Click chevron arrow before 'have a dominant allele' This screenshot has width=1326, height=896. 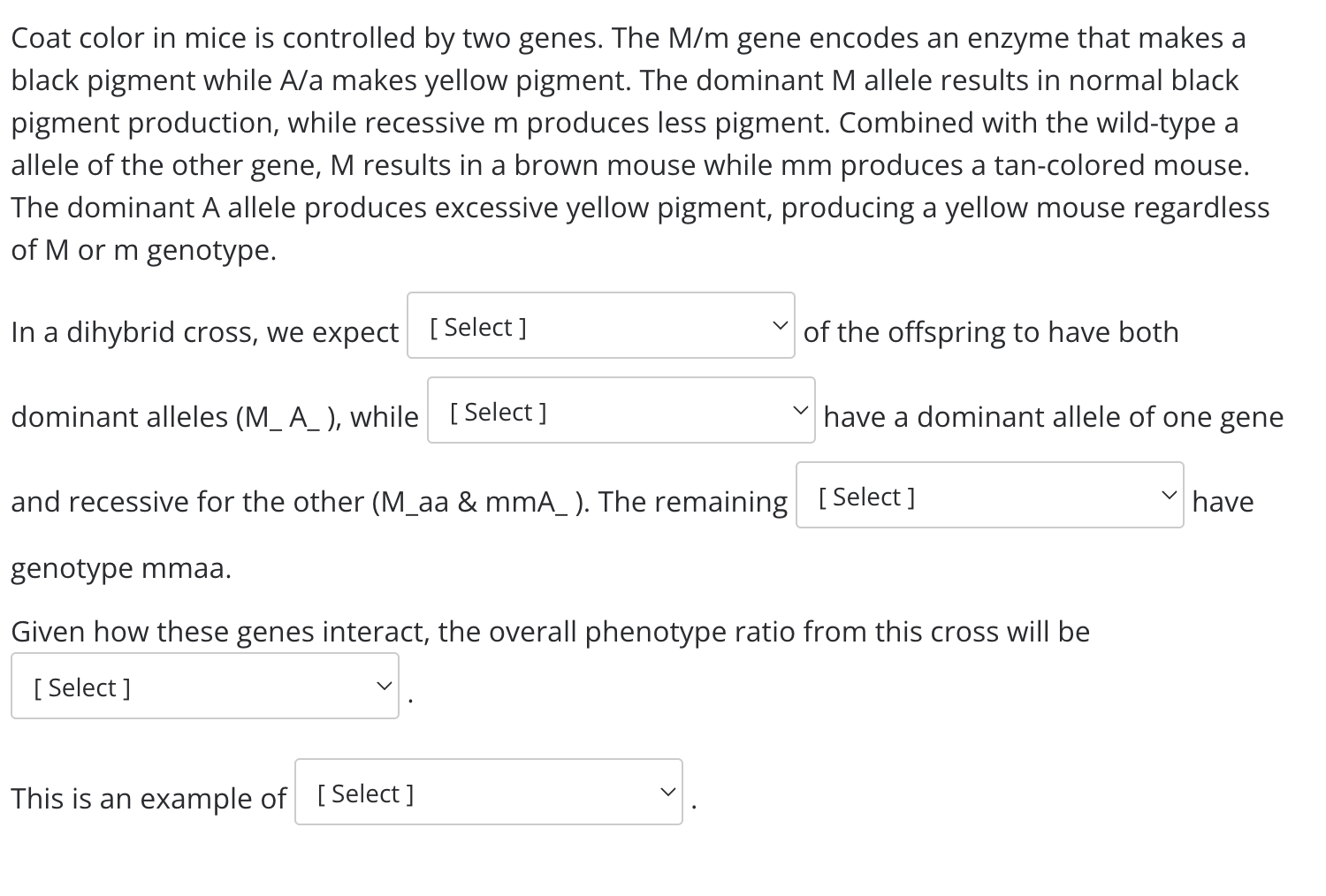coord(799,410)
